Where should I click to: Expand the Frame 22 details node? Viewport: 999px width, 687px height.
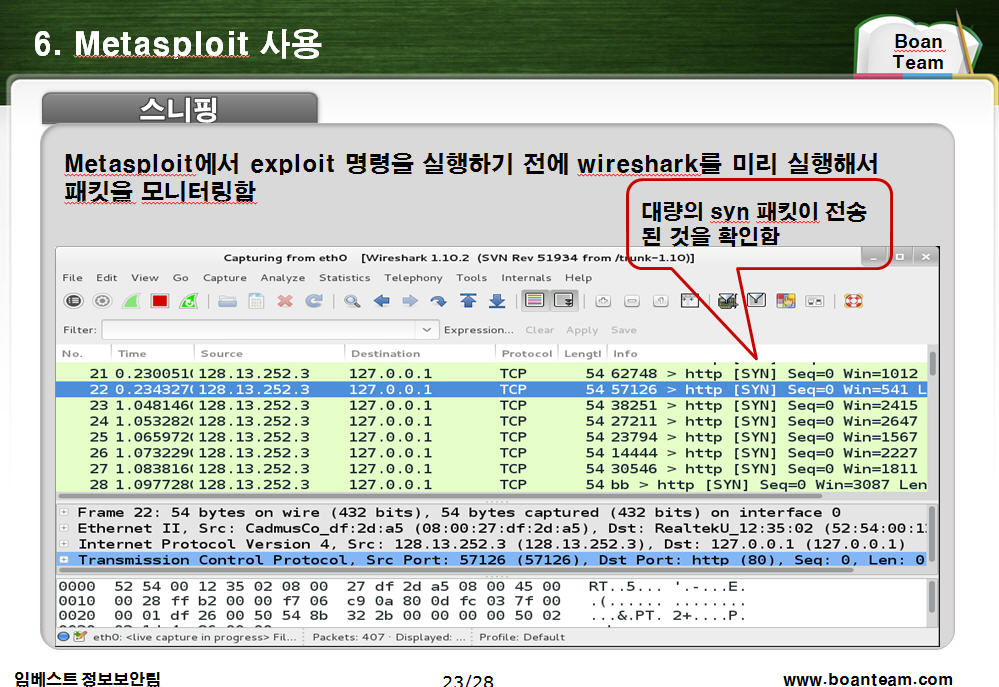pyautogui.click(x=64, y=512)
